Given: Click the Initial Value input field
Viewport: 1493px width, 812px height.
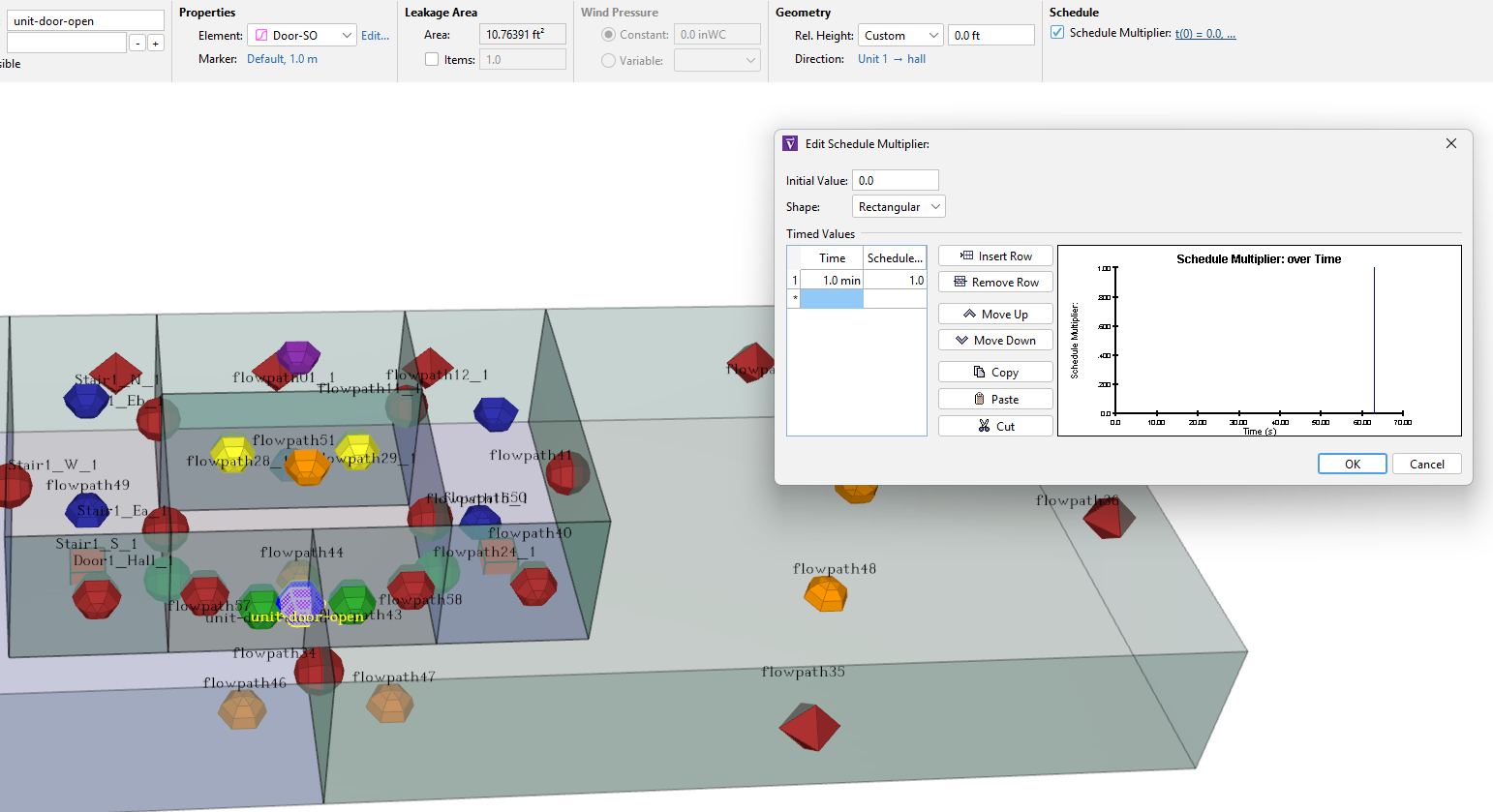Looking at the screenshot, I should click(x=895, y=181).
